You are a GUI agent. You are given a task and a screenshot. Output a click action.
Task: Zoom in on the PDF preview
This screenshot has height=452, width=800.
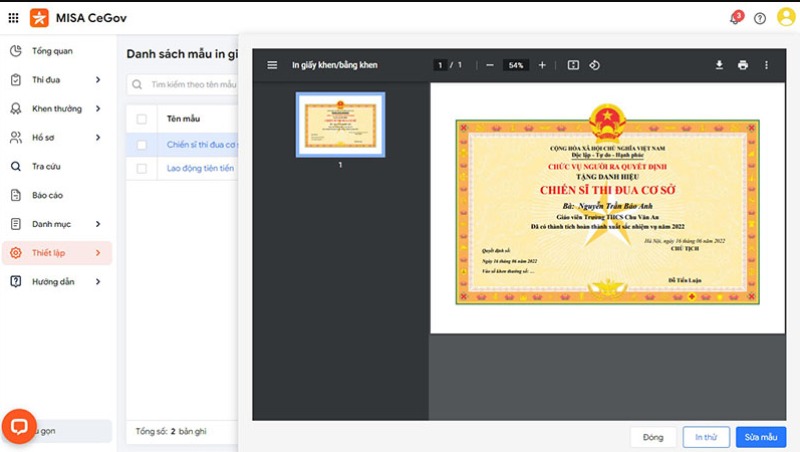coord(542,65)
